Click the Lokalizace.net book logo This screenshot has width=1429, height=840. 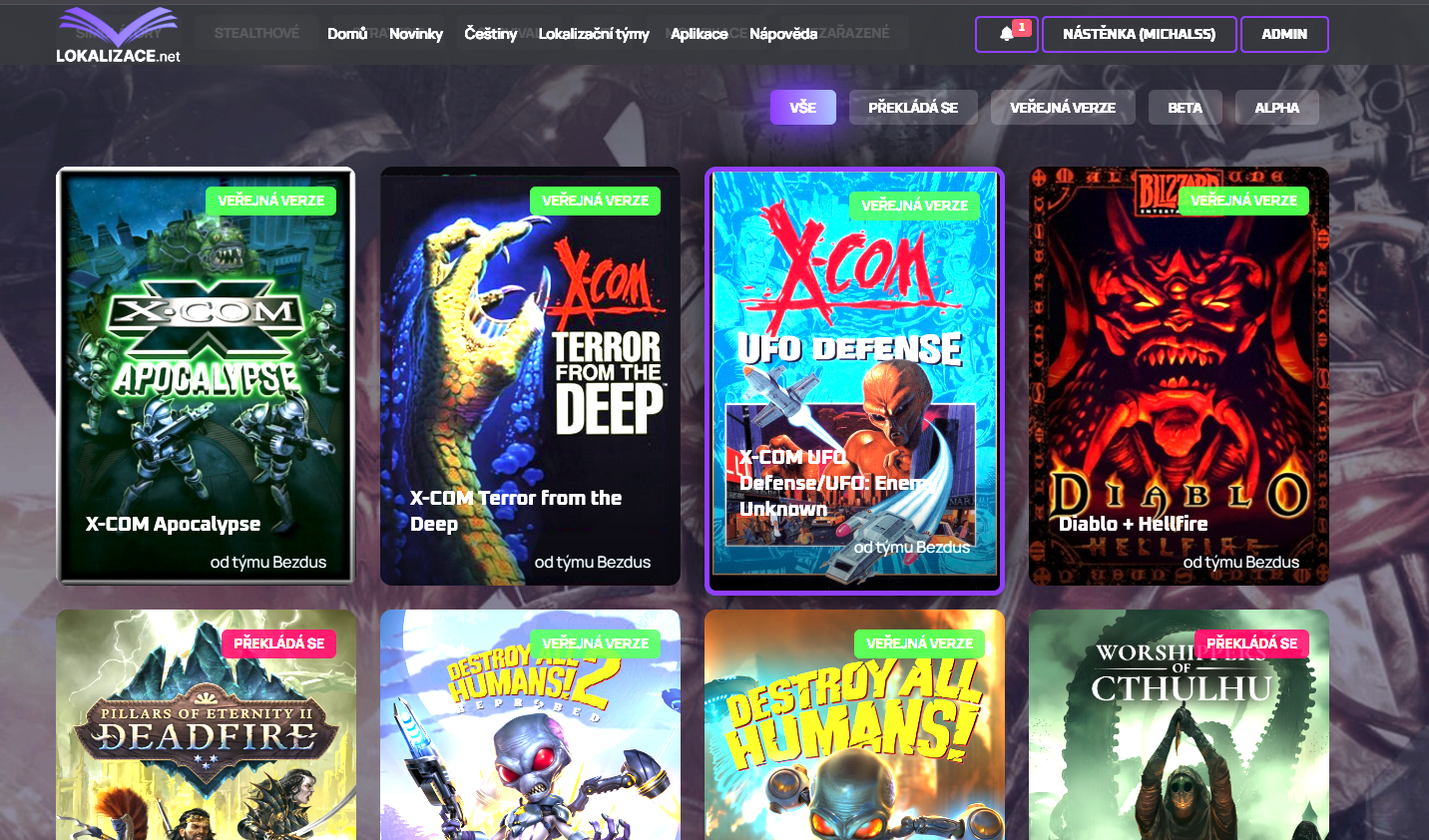click(x=118, y=36)
